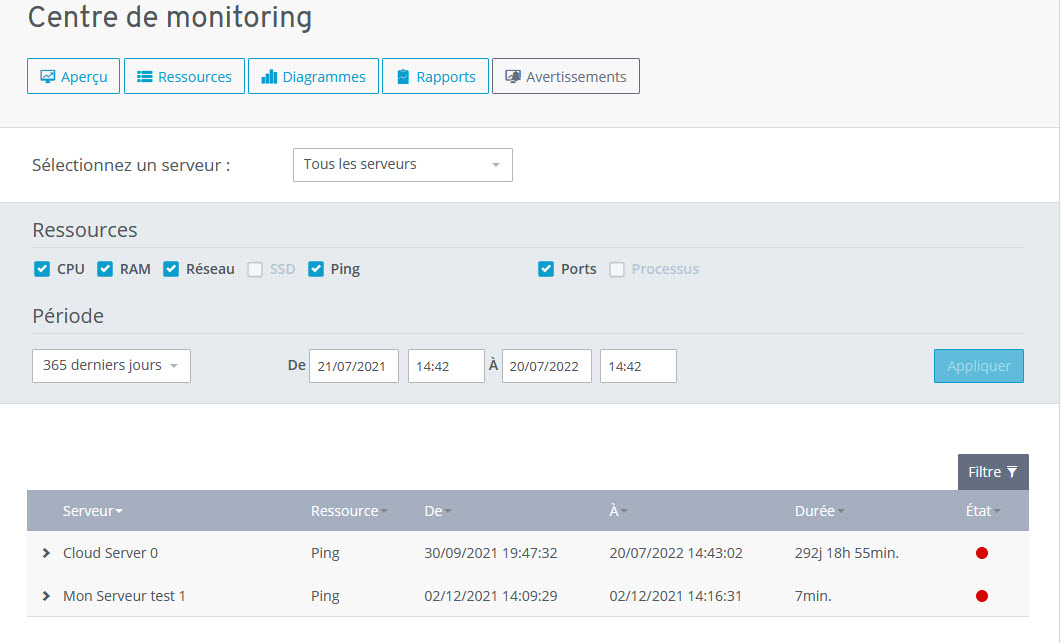Click the start time field after 21/07/2021
Screen dimensions: 1061x643
[447, 366]
